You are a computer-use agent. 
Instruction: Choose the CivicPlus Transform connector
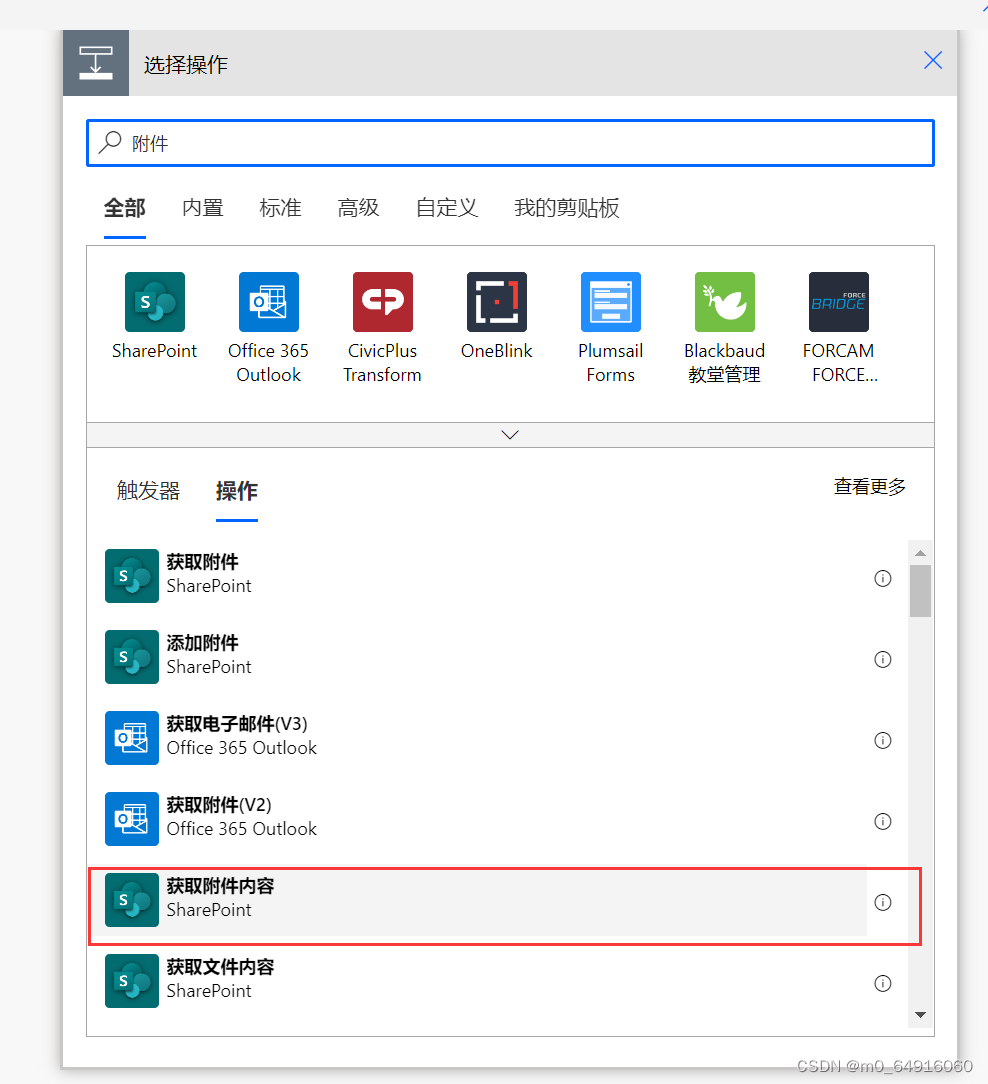coord(382,301)
